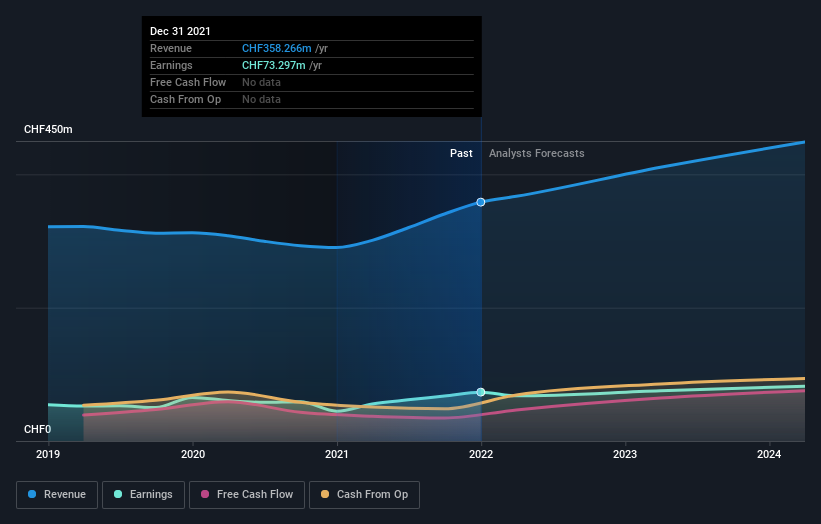This screenshot has height=524, width=821.
Task: Toggle the Earnings legend button
Action: click(143, 495)
